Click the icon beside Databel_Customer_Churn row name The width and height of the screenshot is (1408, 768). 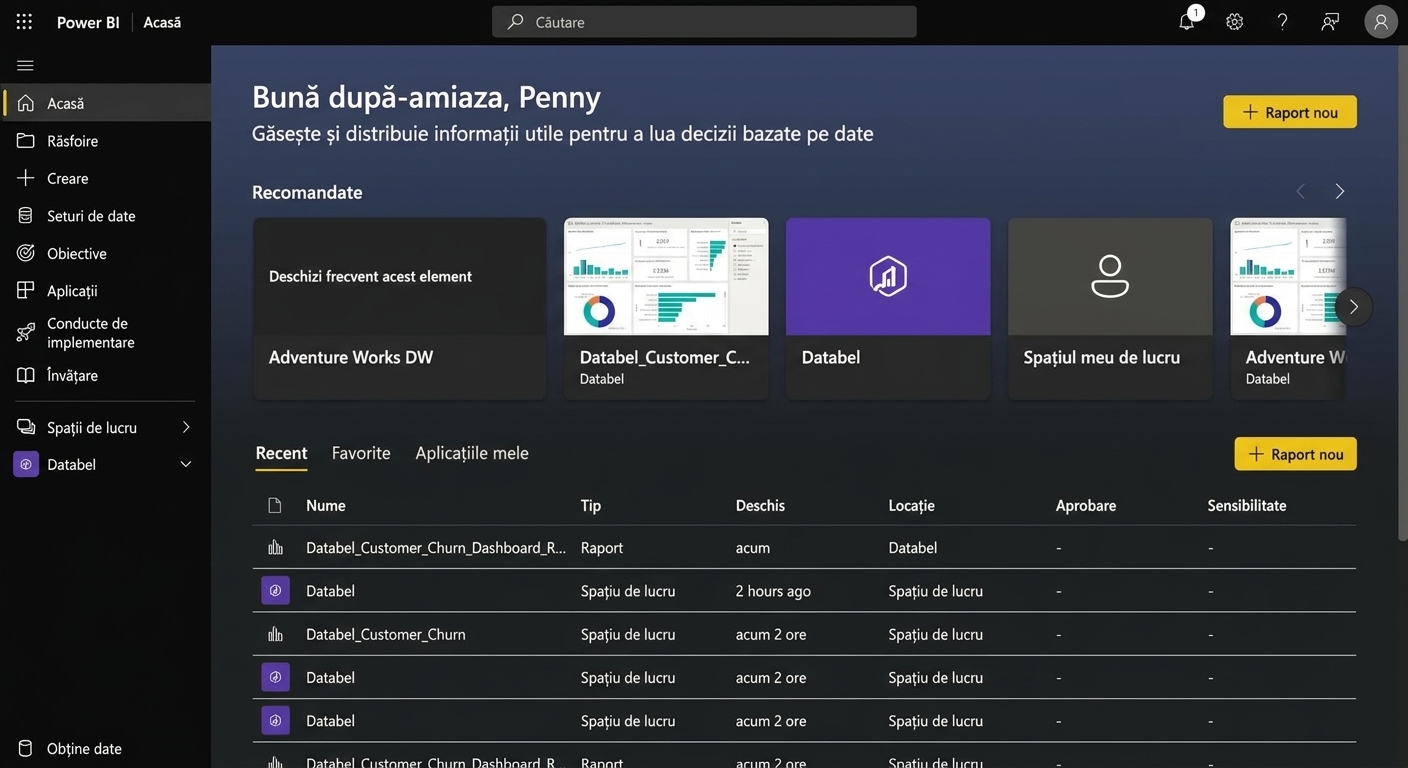[275, 634]
